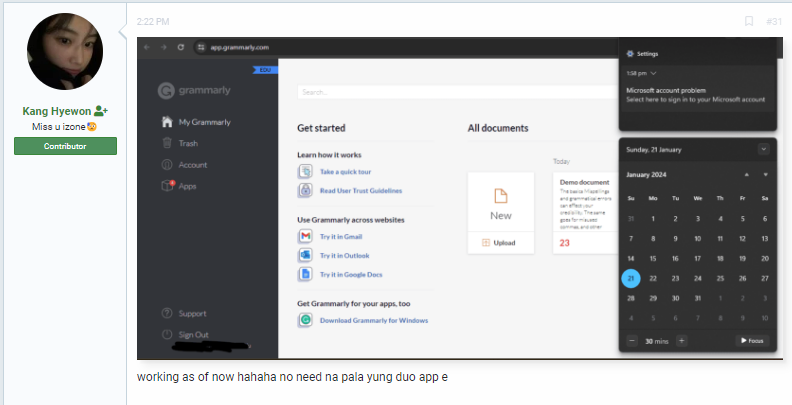Click the Grammarly Search field
The height and width of the screenshot is (405, 792).
coord(458,92)
